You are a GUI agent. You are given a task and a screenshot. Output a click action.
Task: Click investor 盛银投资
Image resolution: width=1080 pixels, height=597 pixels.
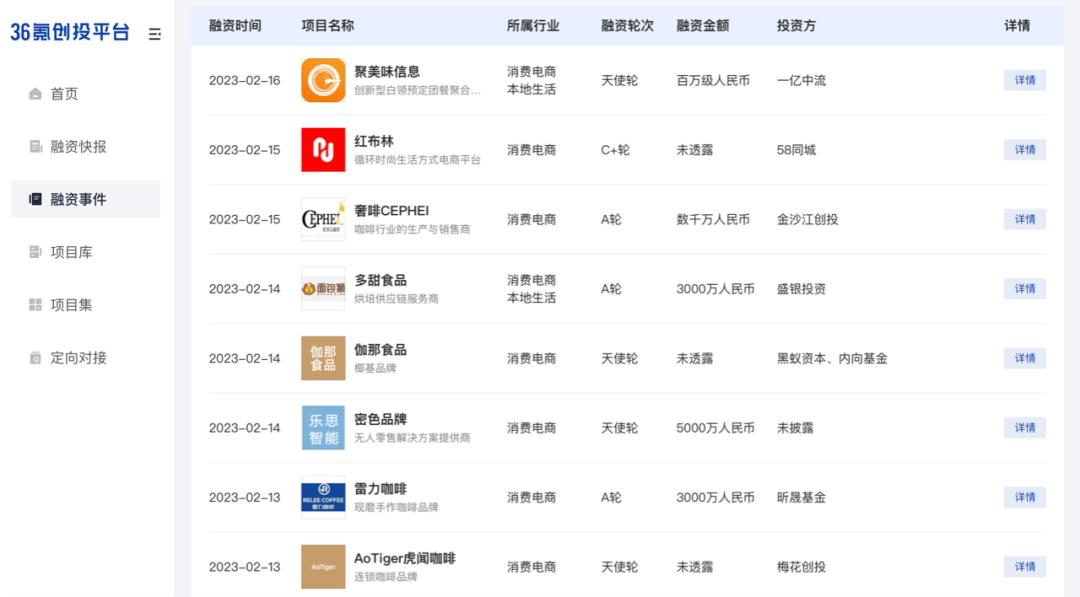pos(801,289)
